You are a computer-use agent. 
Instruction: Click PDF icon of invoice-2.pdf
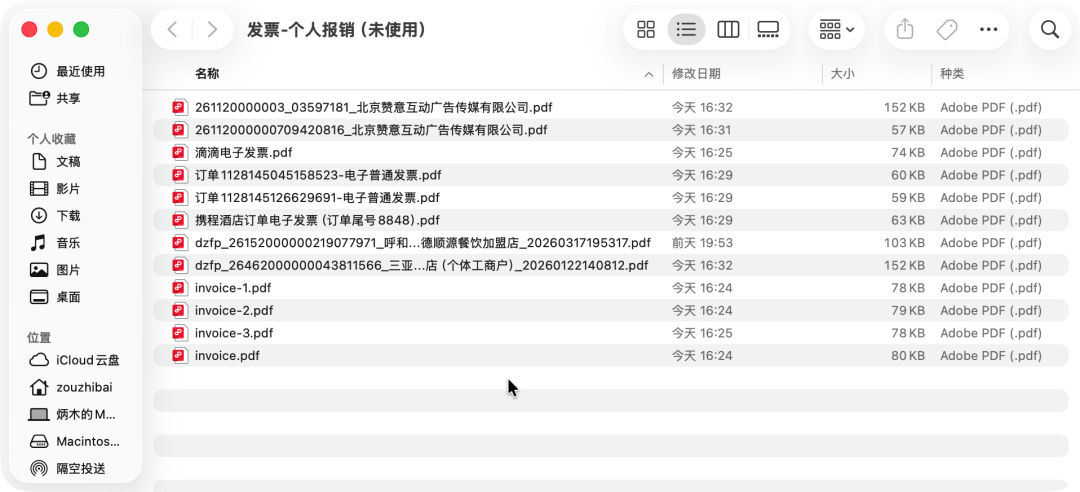pos(180,311)
